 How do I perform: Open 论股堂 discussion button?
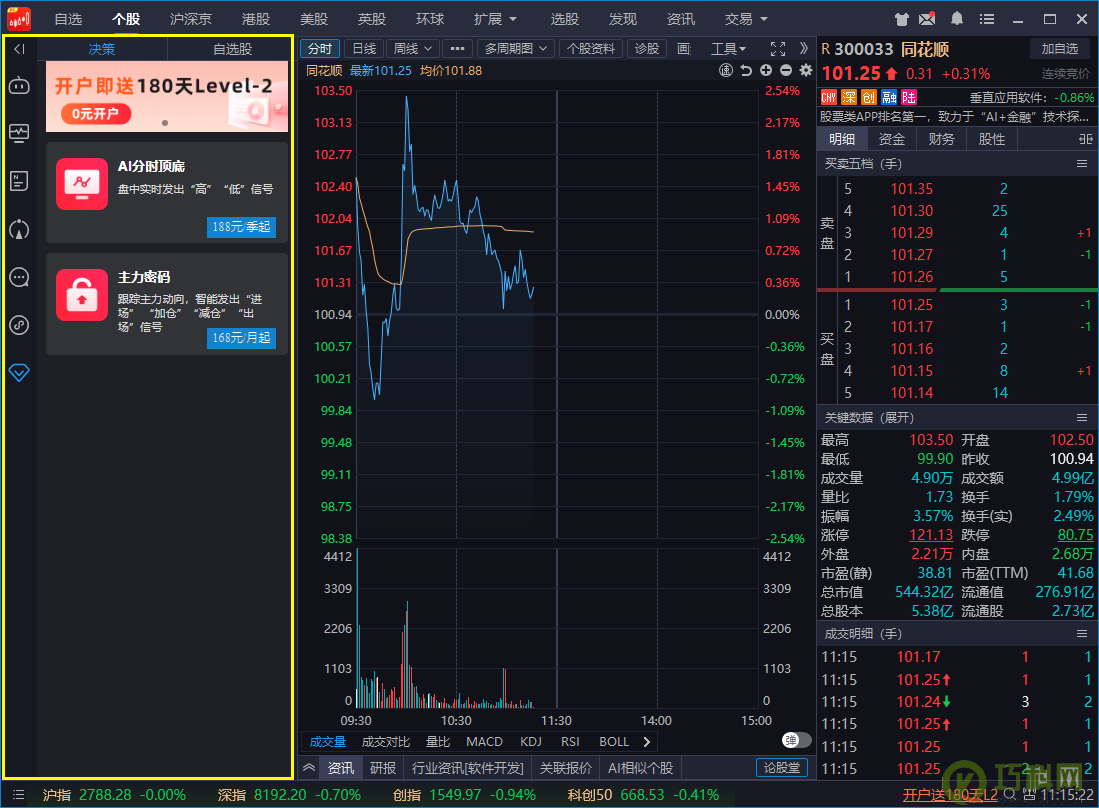[x=782, y=767]
